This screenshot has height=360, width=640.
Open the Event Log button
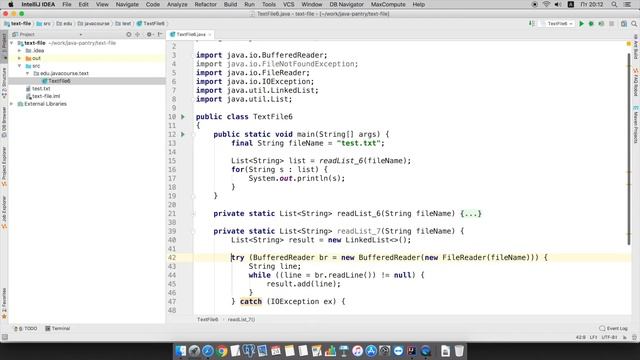613,329
